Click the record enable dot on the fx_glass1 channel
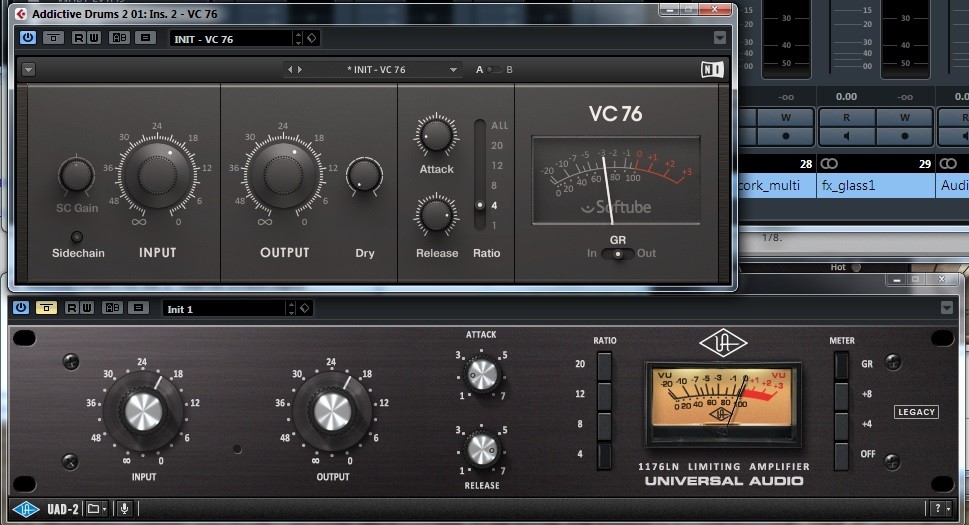Screen dimensions: 969x525 (x=906, y=135)
